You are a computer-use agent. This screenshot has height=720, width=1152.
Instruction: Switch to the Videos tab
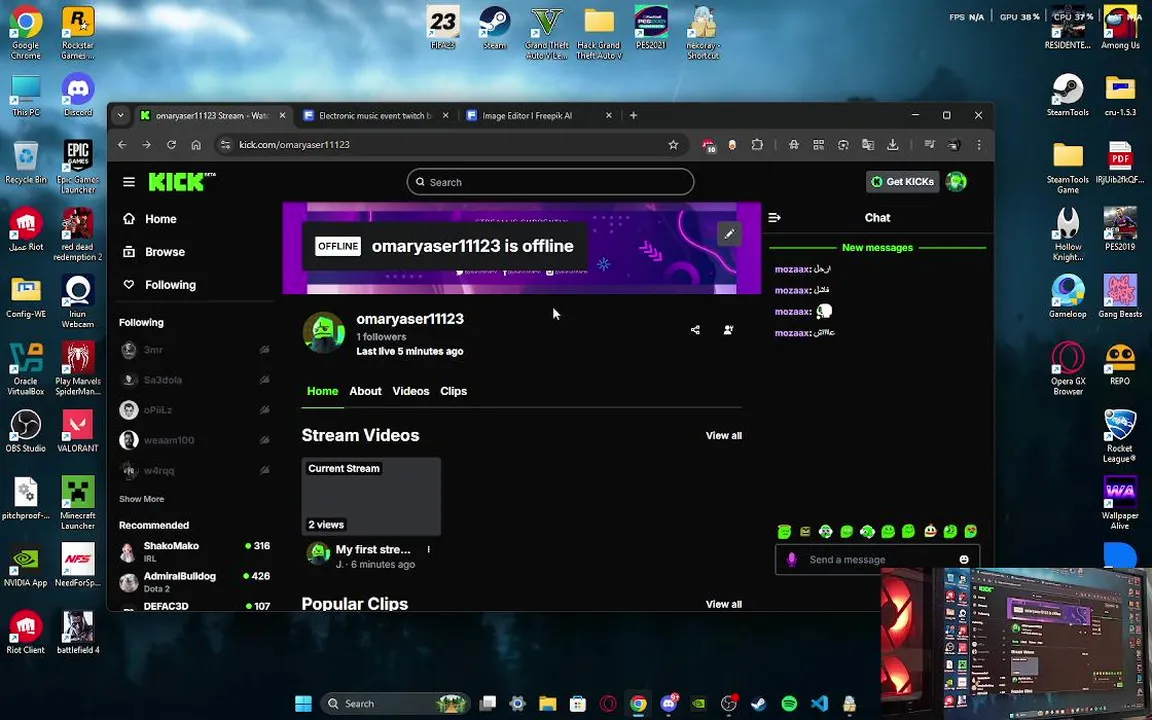click(x=411, y=391)
